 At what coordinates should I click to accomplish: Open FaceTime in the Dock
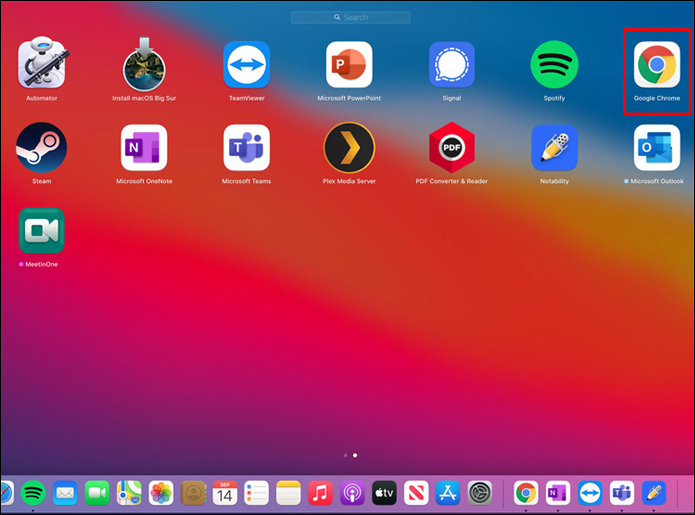[97, 492]
